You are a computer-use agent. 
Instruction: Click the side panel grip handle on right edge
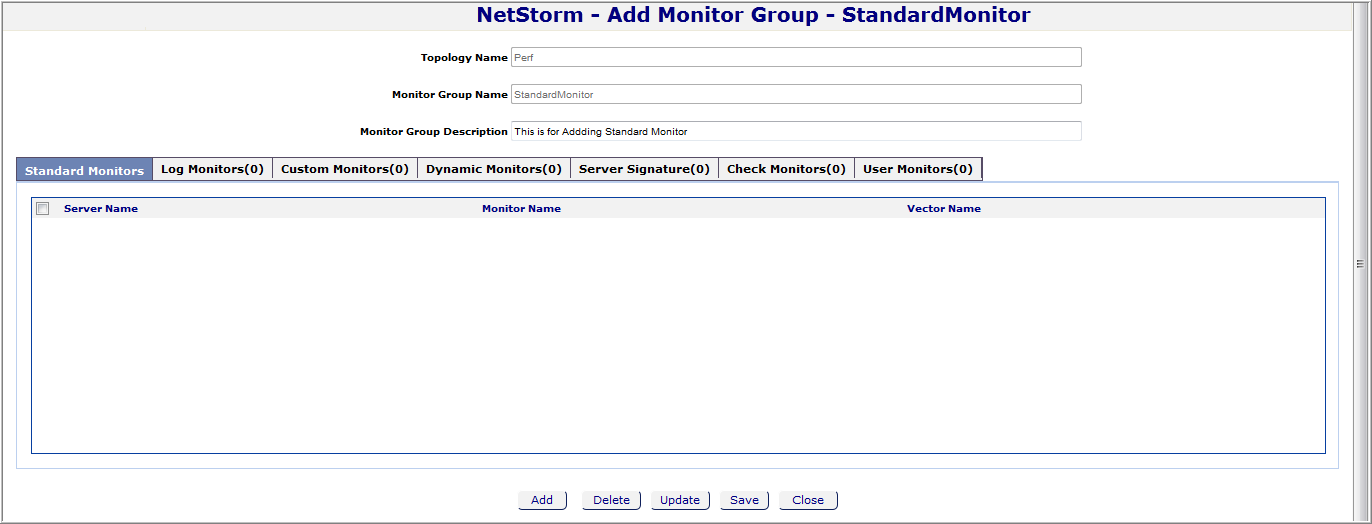[x=1360, y=264]
